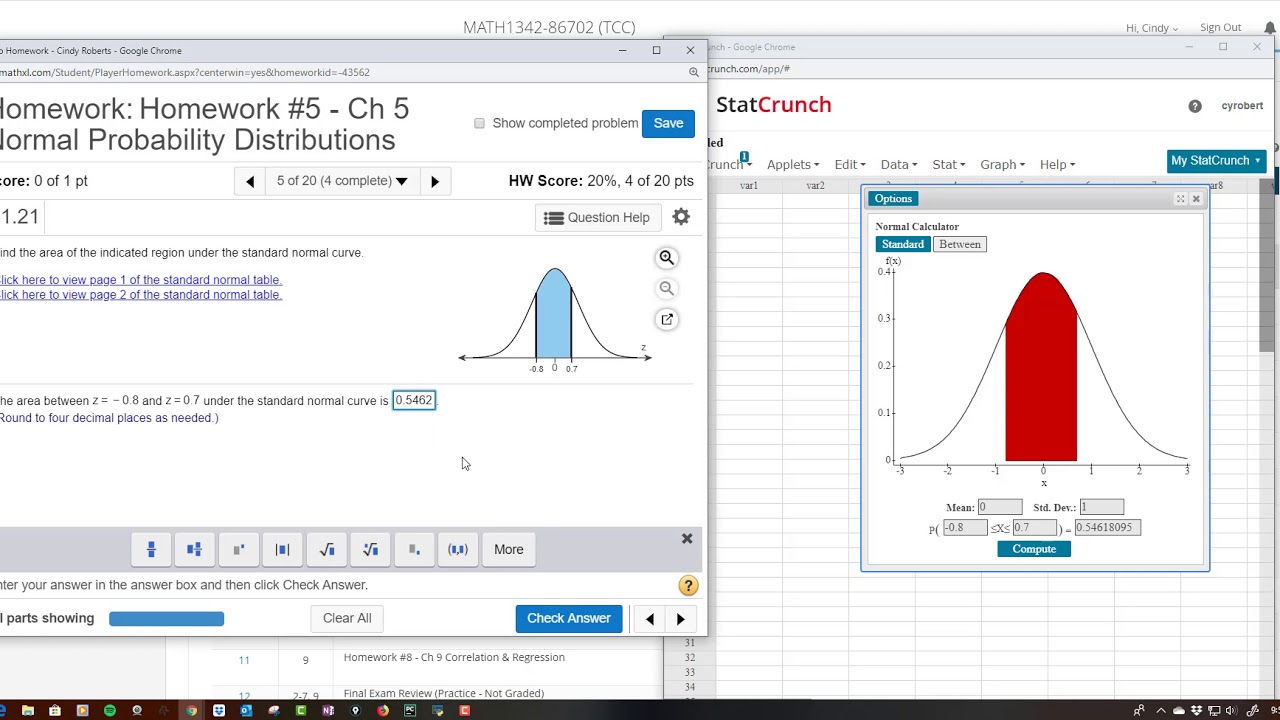Expand the Data menu in StatCrunch

(898, 164)
